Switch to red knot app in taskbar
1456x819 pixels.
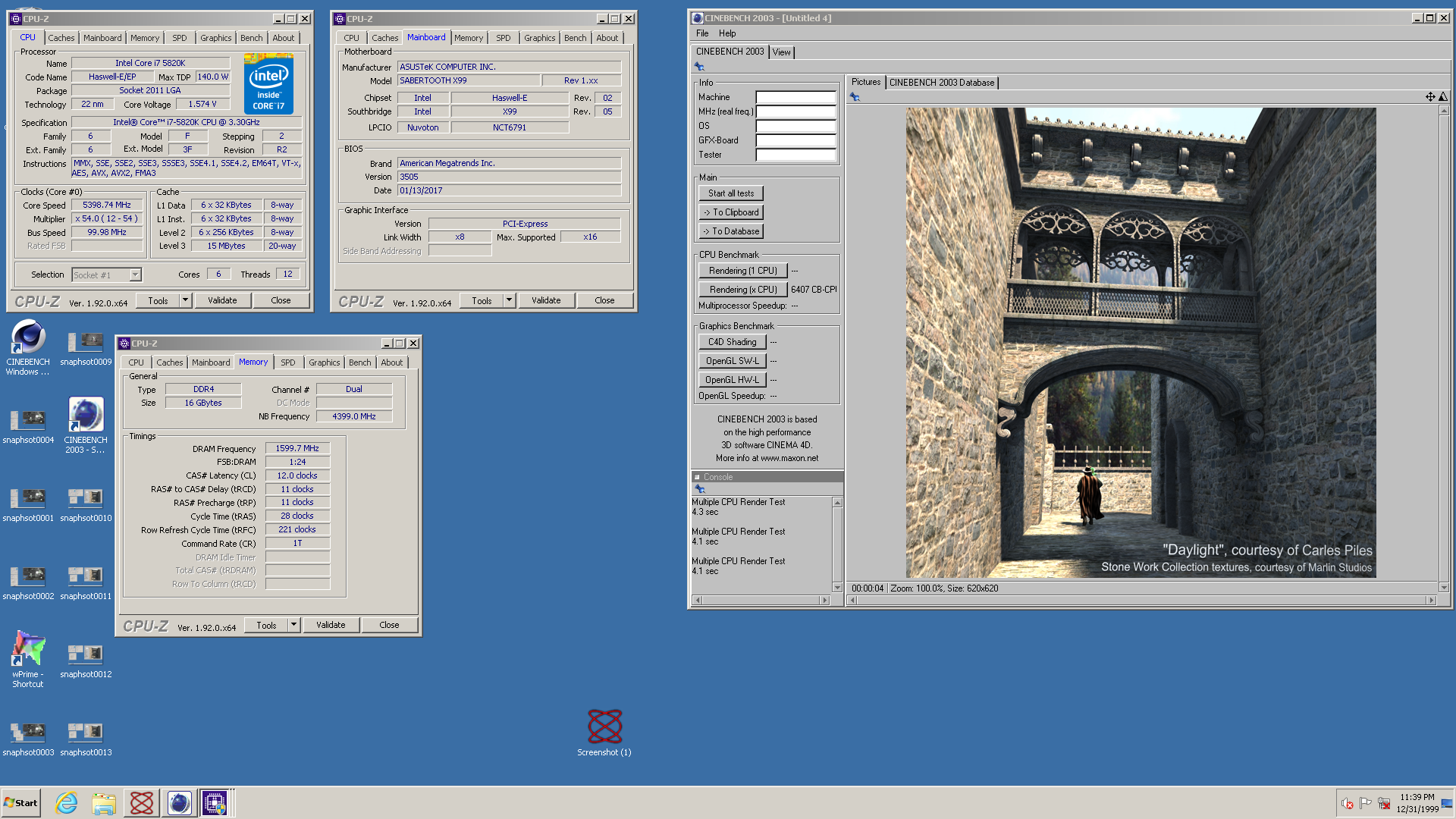[142, 803]
